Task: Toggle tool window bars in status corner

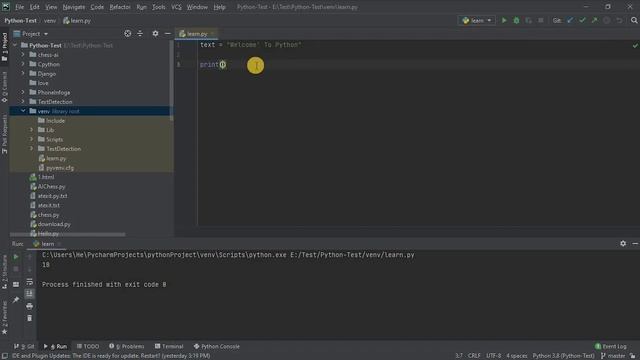Action: click(4, 356)
